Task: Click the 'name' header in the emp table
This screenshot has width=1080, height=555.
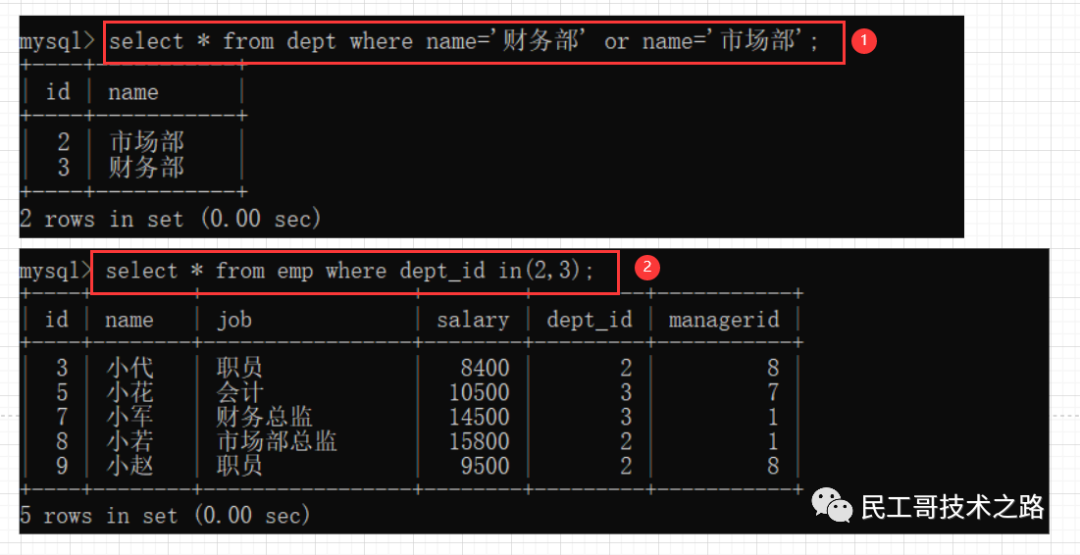Action: (x=129, y=320)
